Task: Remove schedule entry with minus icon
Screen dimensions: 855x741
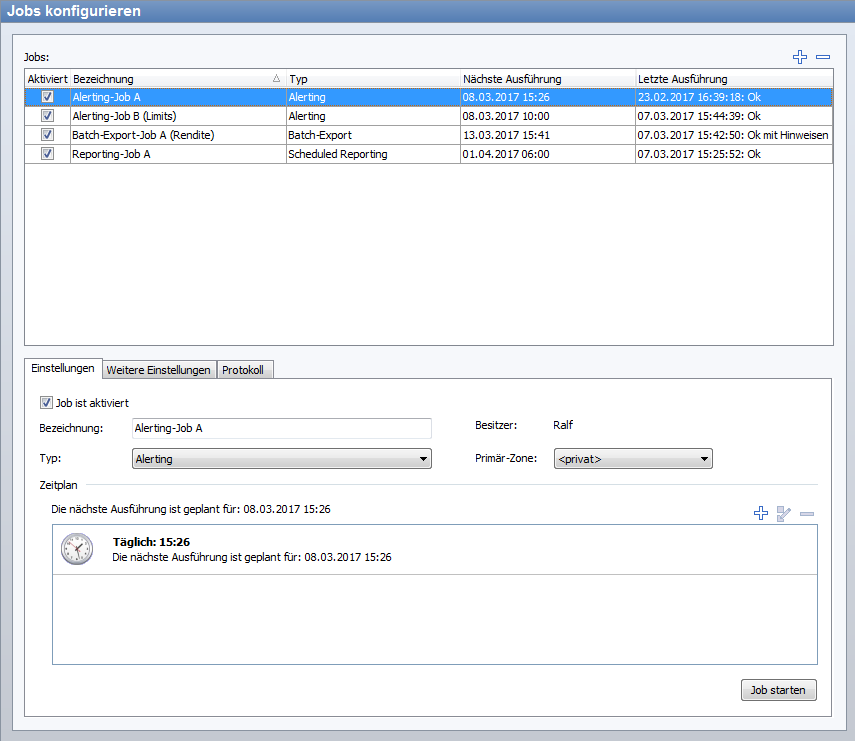Action: tap(807, 513)
